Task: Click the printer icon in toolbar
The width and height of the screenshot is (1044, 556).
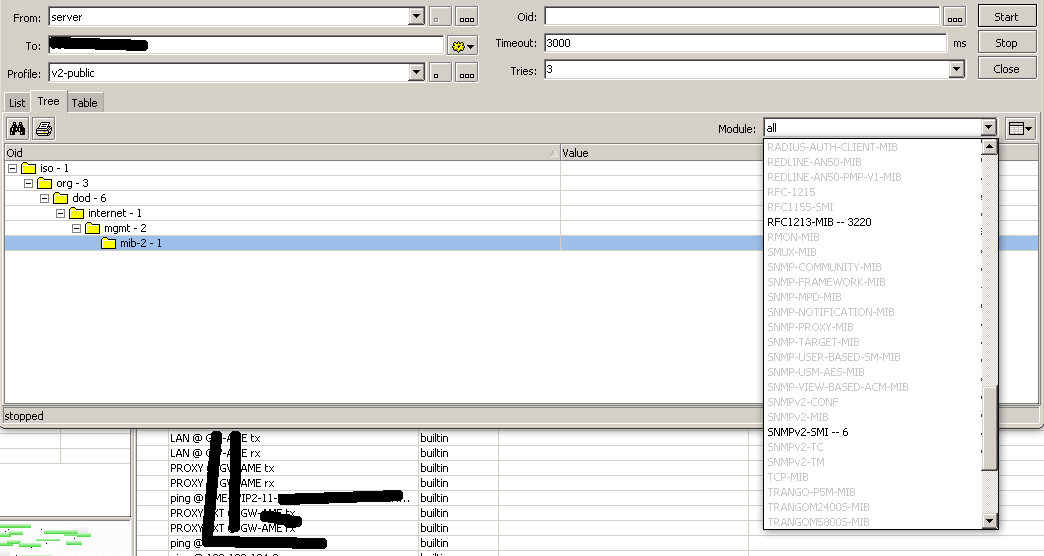Action: [44, 128]
